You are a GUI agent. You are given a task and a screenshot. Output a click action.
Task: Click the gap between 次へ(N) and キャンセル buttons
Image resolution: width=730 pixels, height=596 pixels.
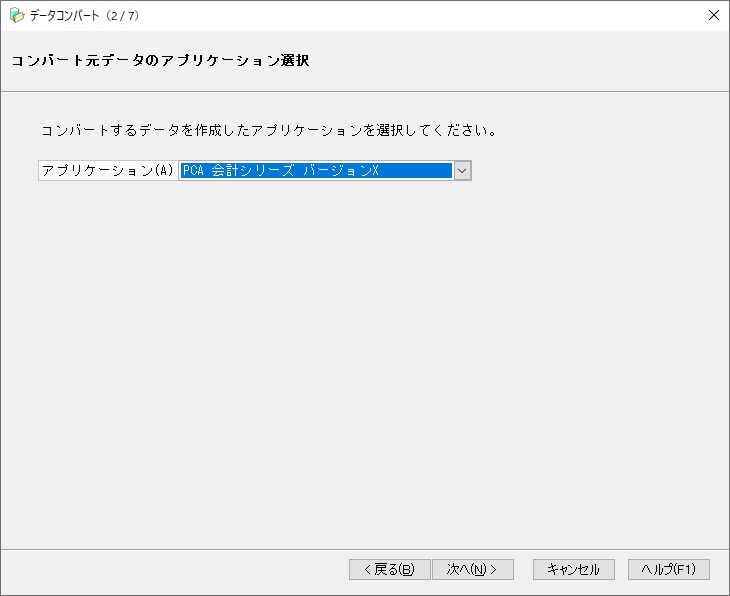523,569
